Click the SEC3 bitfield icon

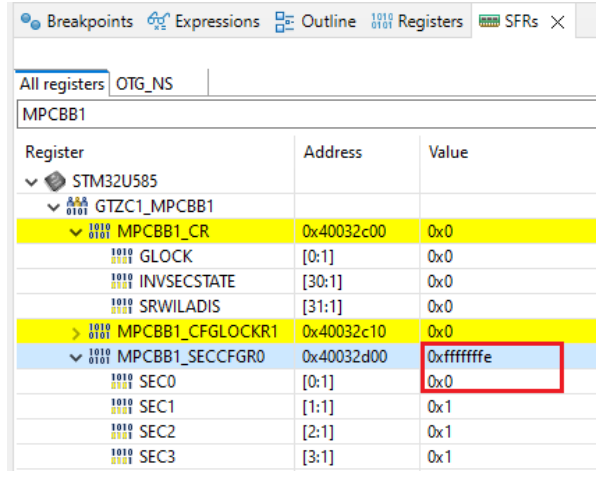[x=122, y=456]
